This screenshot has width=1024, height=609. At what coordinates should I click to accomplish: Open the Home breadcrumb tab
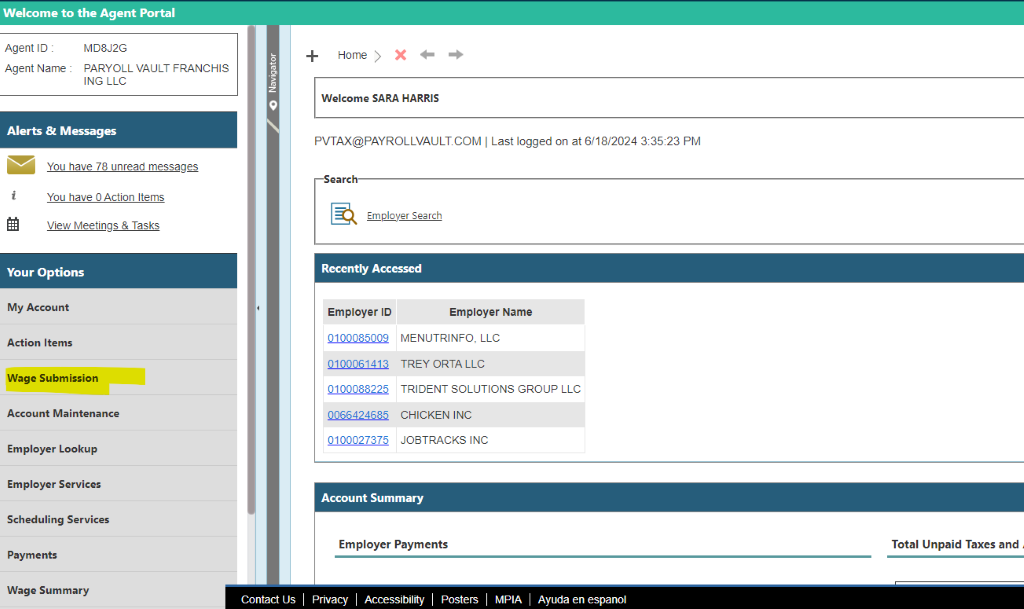pyautogui.click(x=352, y=55)
